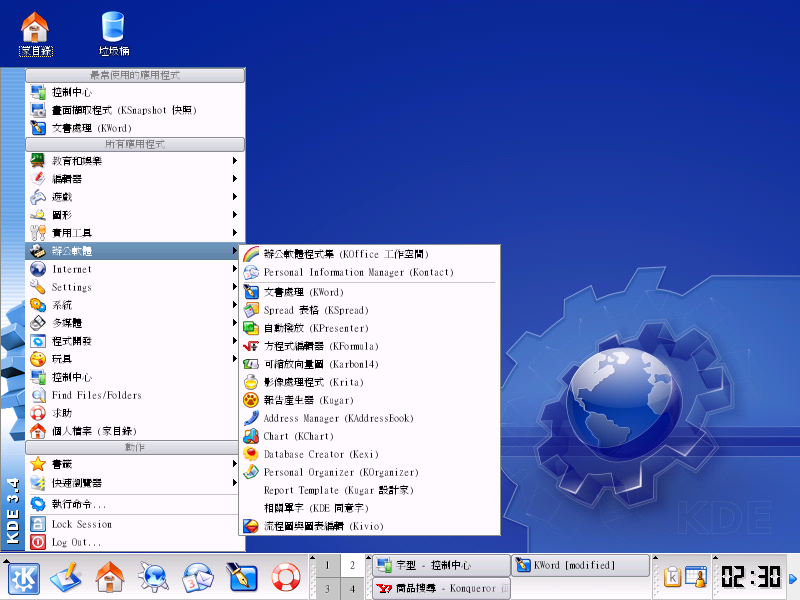
Task: Open the home folder panel icon
Action: 110,578
